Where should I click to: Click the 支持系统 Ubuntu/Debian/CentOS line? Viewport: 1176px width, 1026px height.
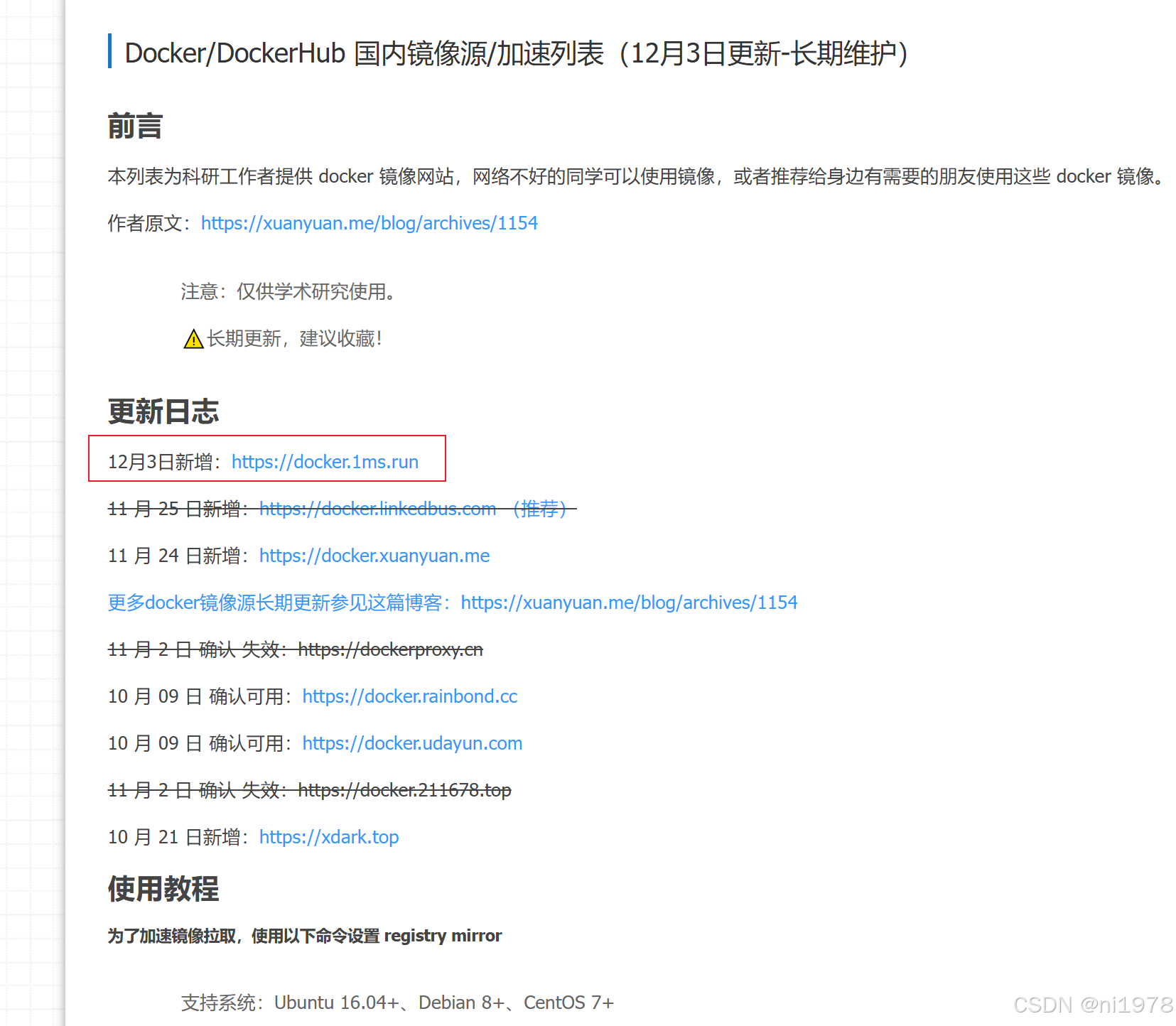(x=397, y=1002)
